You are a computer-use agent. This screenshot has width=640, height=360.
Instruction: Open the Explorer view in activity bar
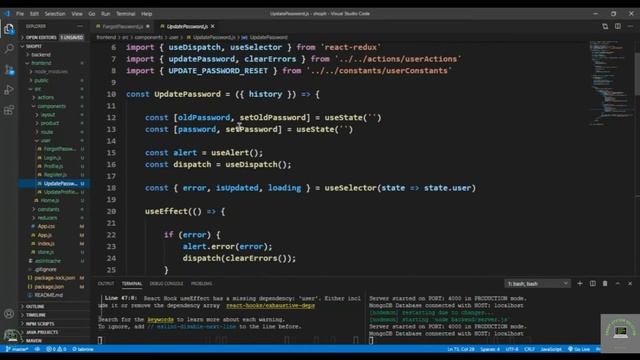pyautogui.click(x=9, y=29)
